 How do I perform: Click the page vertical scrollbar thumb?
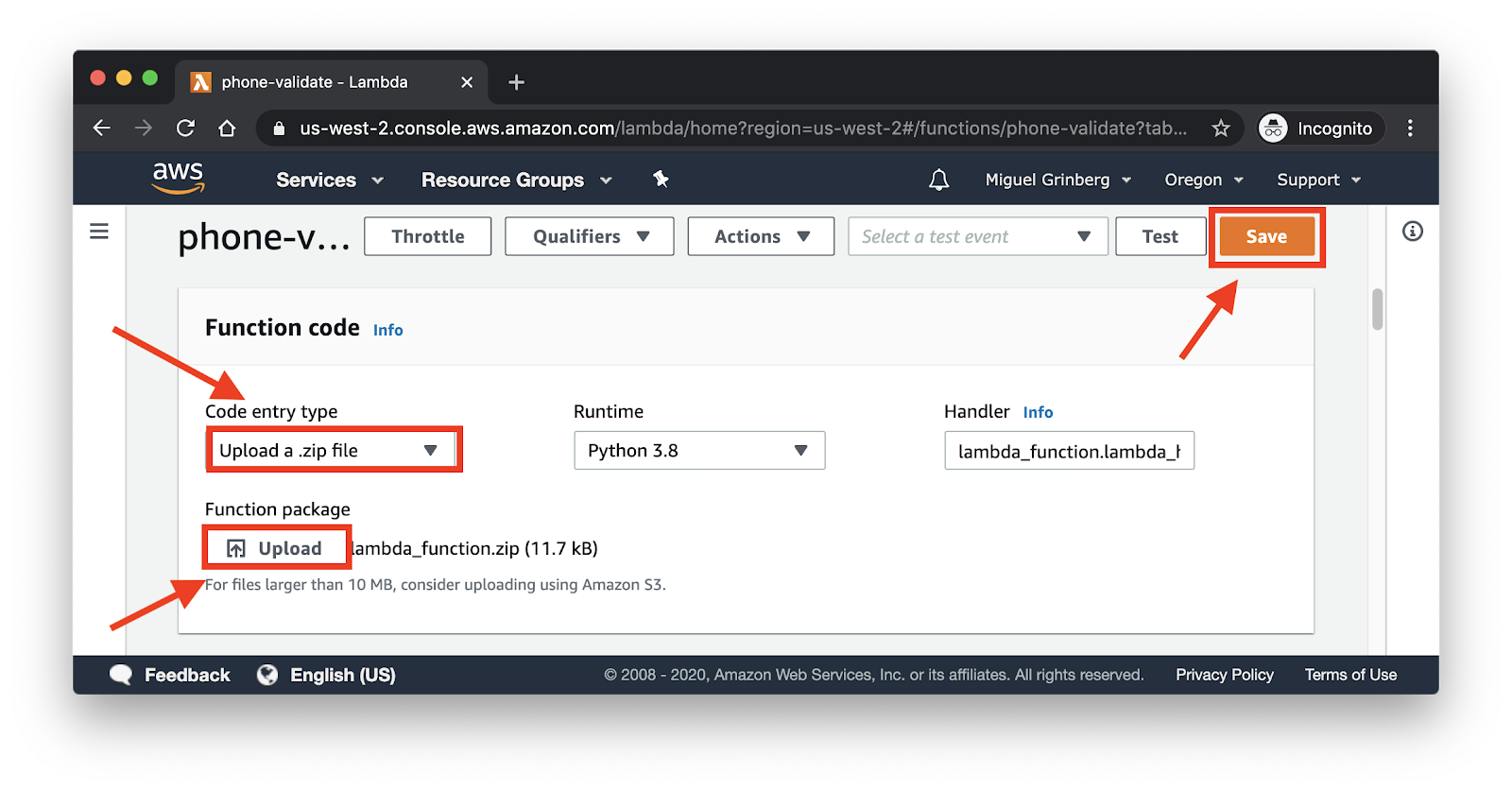point(1378,309)
